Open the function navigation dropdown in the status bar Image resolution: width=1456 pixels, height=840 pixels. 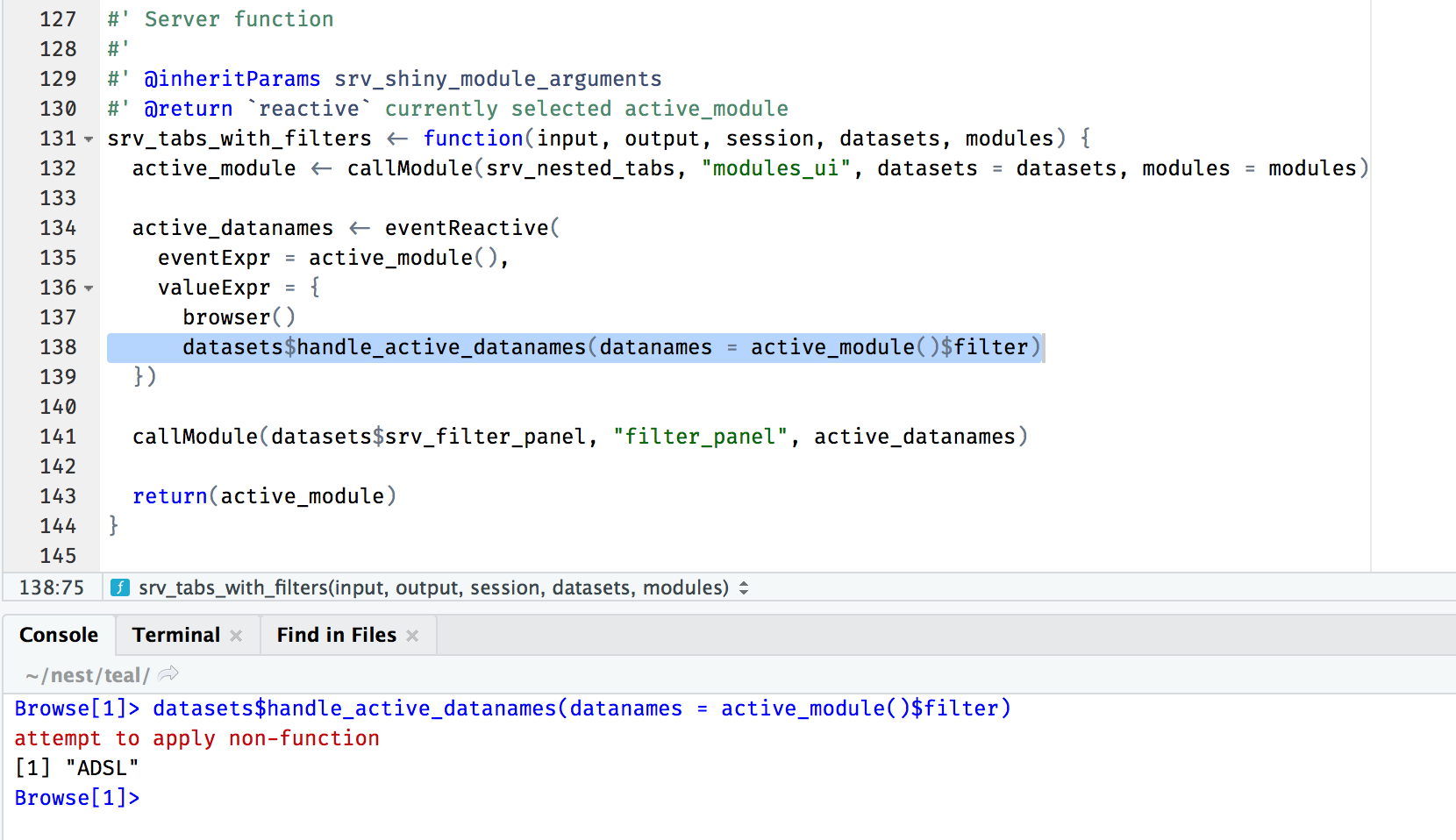tap(744, 587)
